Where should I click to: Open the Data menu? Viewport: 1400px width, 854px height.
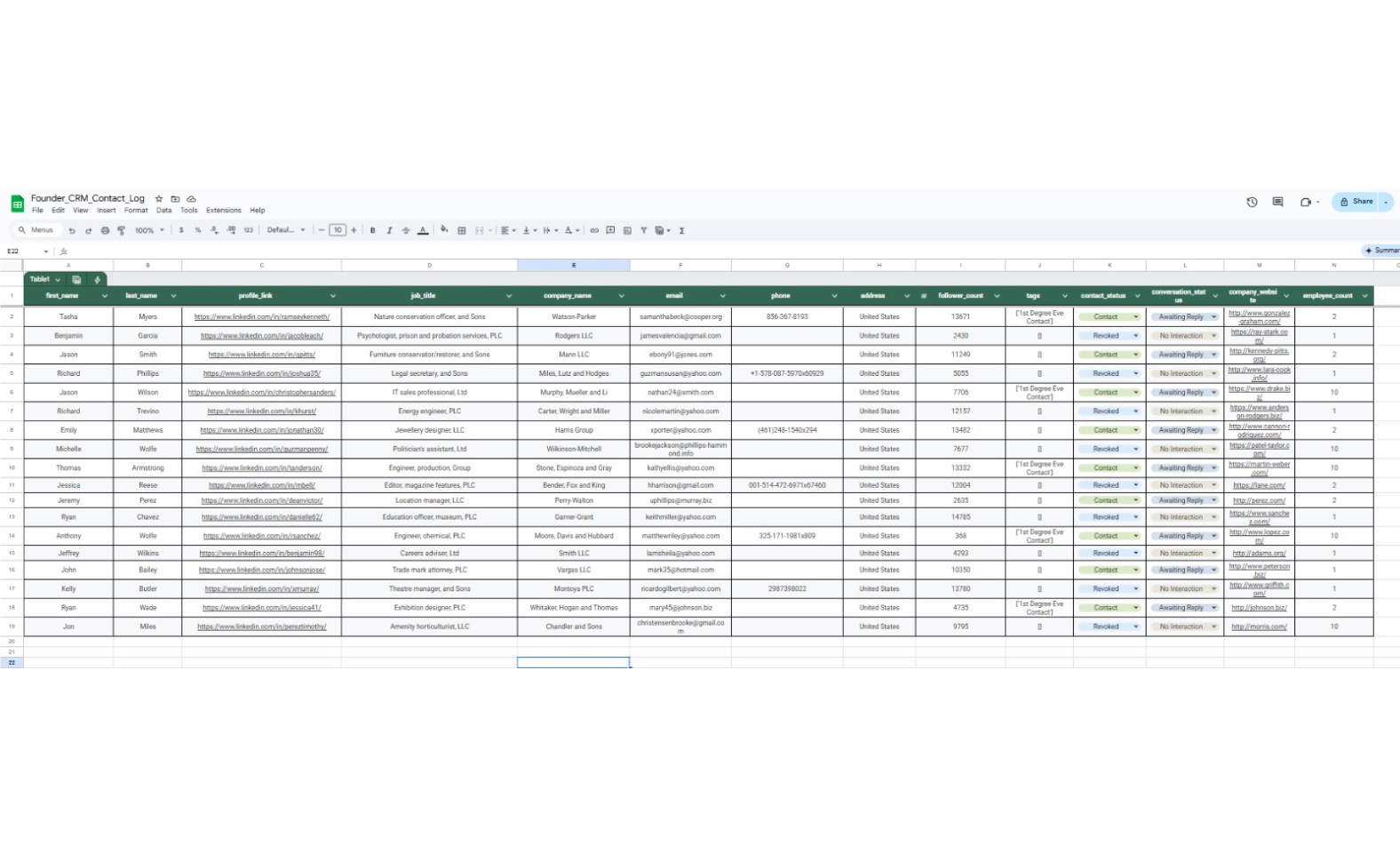[x=163, y=211]
